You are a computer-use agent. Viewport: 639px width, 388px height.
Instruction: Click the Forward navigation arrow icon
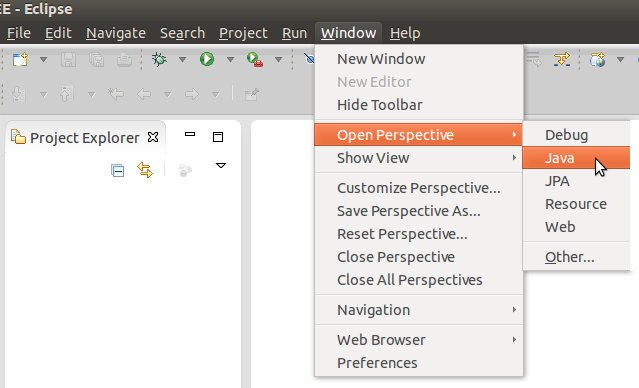(x=192, y=95)
